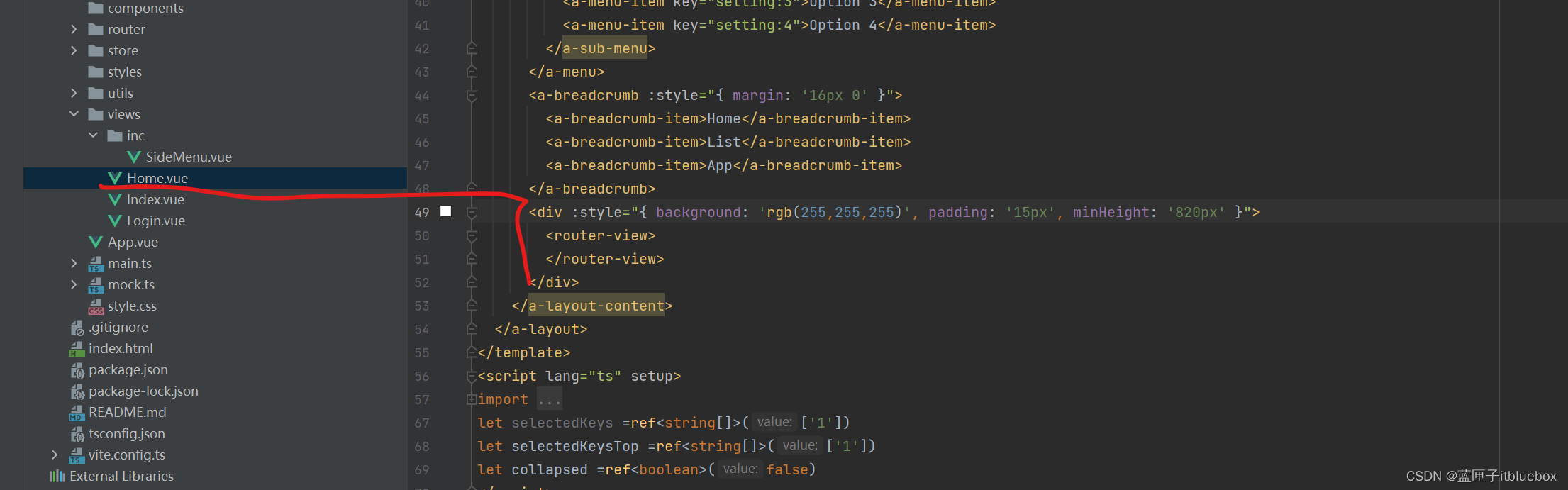
Task: Click the closing a-sub-menu tag text
Action: point(601,48)
